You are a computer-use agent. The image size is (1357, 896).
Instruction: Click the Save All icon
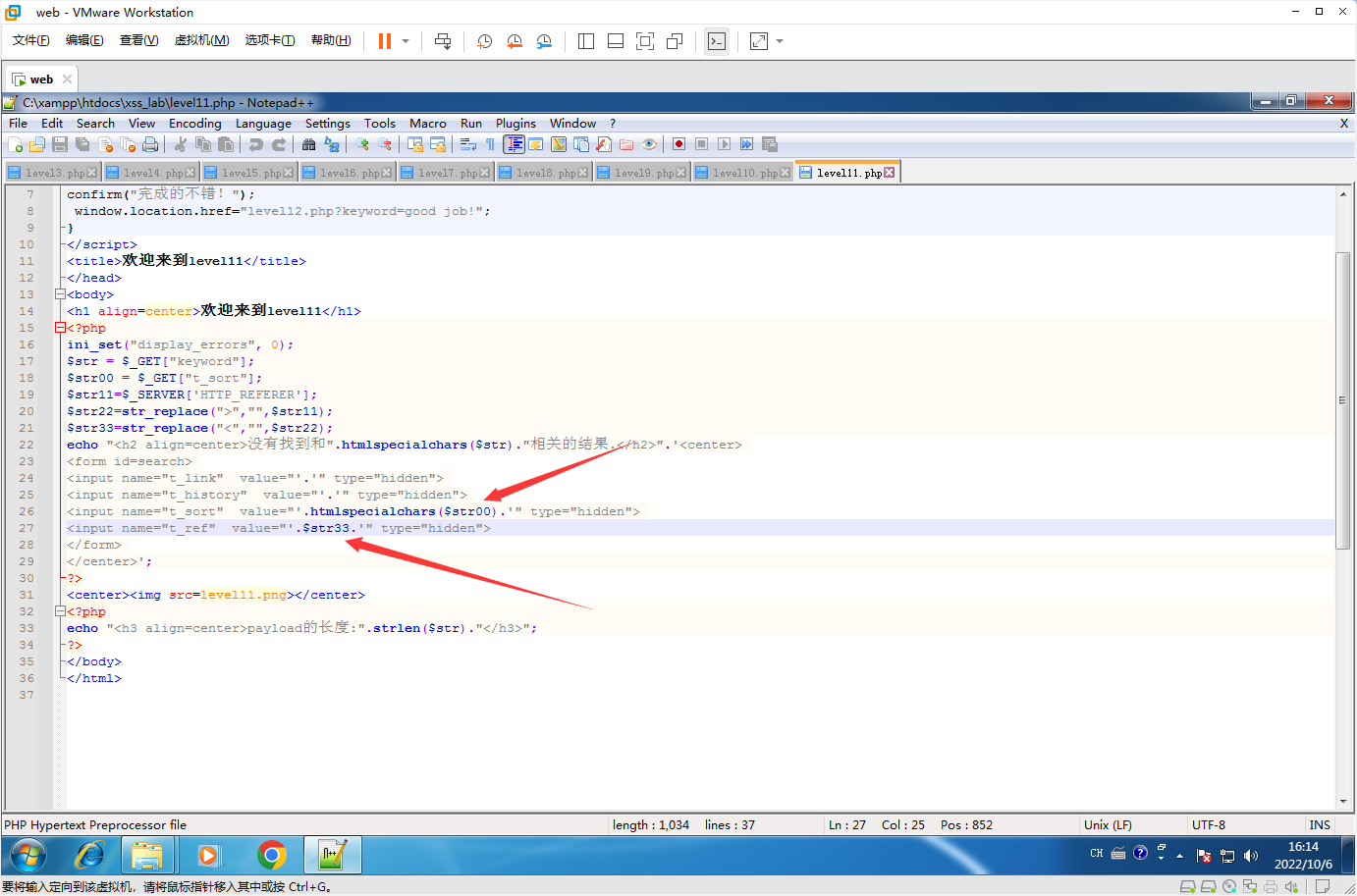click(82, 144)
